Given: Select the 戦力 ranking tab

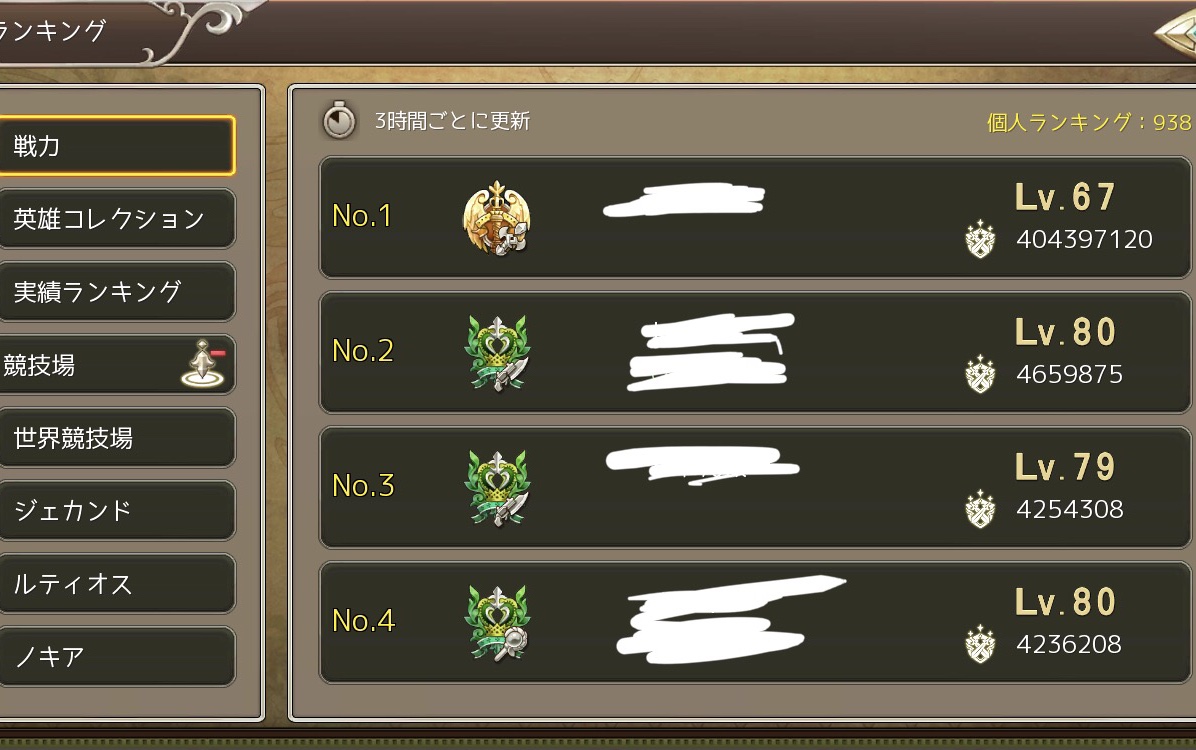Looking at the screenshot, I should (116, 145).
